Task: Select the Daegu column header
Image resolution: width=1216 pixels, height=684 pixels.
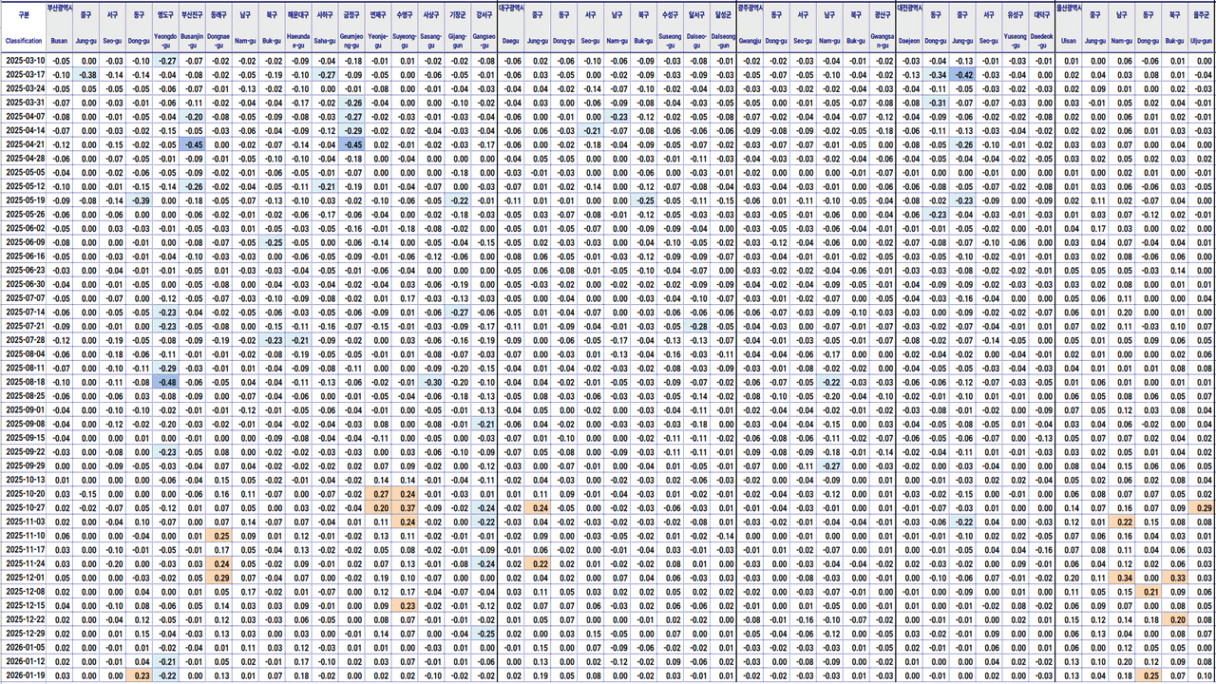Action: tap(511, 41)
